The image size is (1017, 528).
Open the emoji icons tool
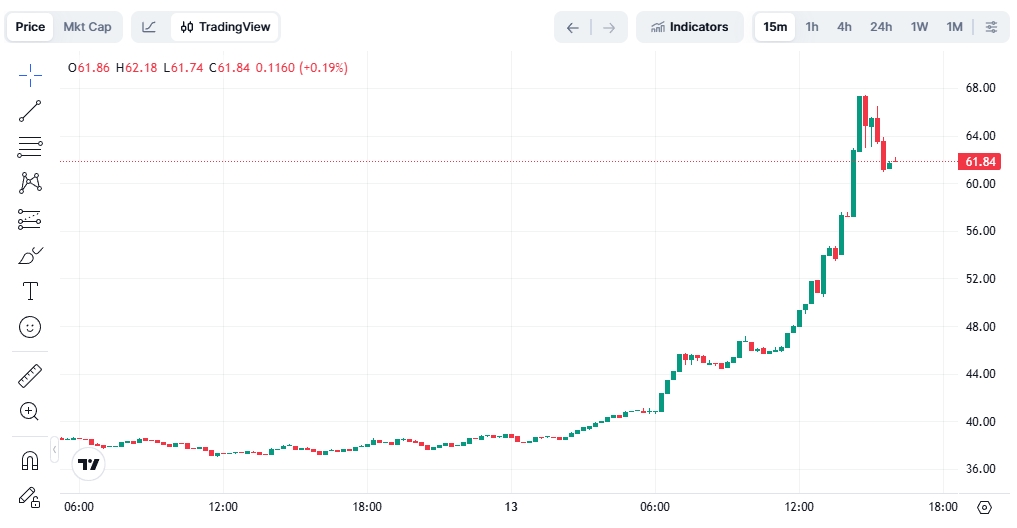point(30,327)
